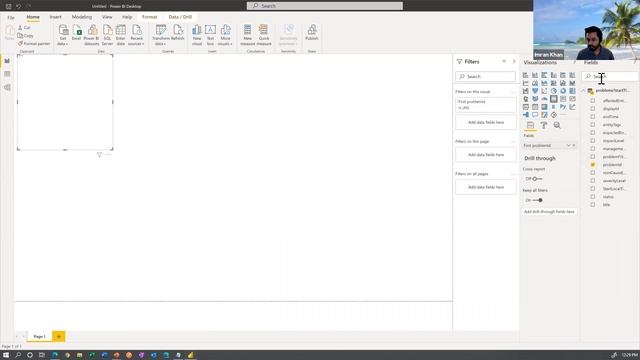This screenshot has height=360, width=640.
Task: Insert a New visual
Action: [x=197, y=35]
